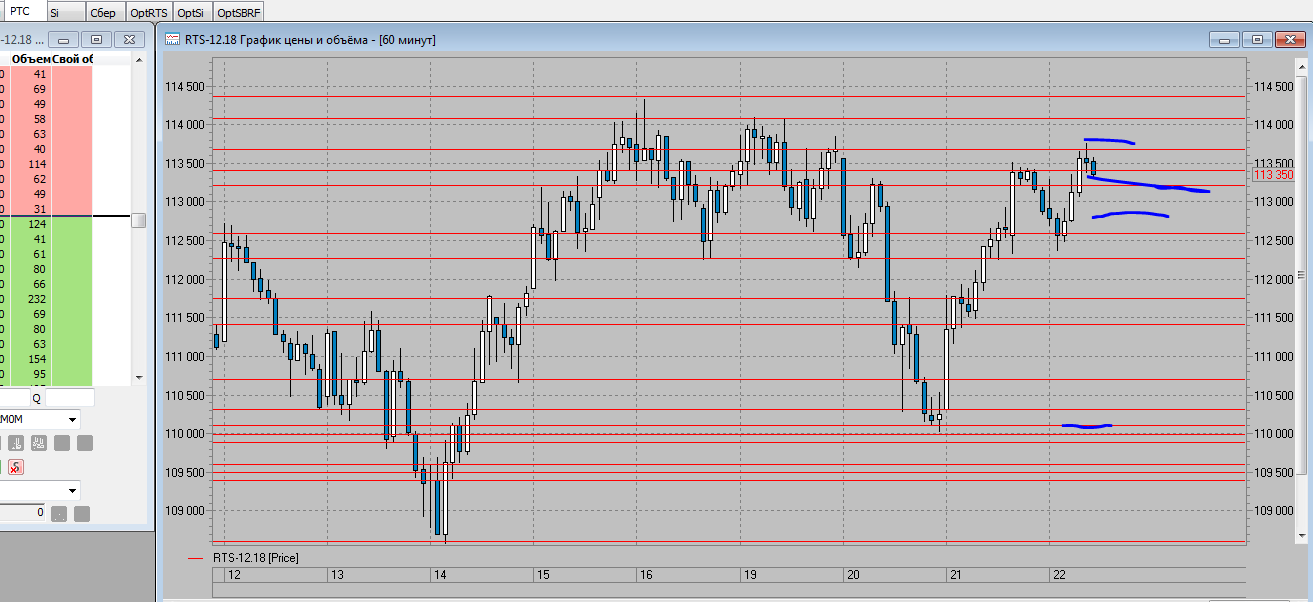This screenshot has height=602, width=1313.
Task: Click the order book scroll down arrow
Action: (139, 378)
